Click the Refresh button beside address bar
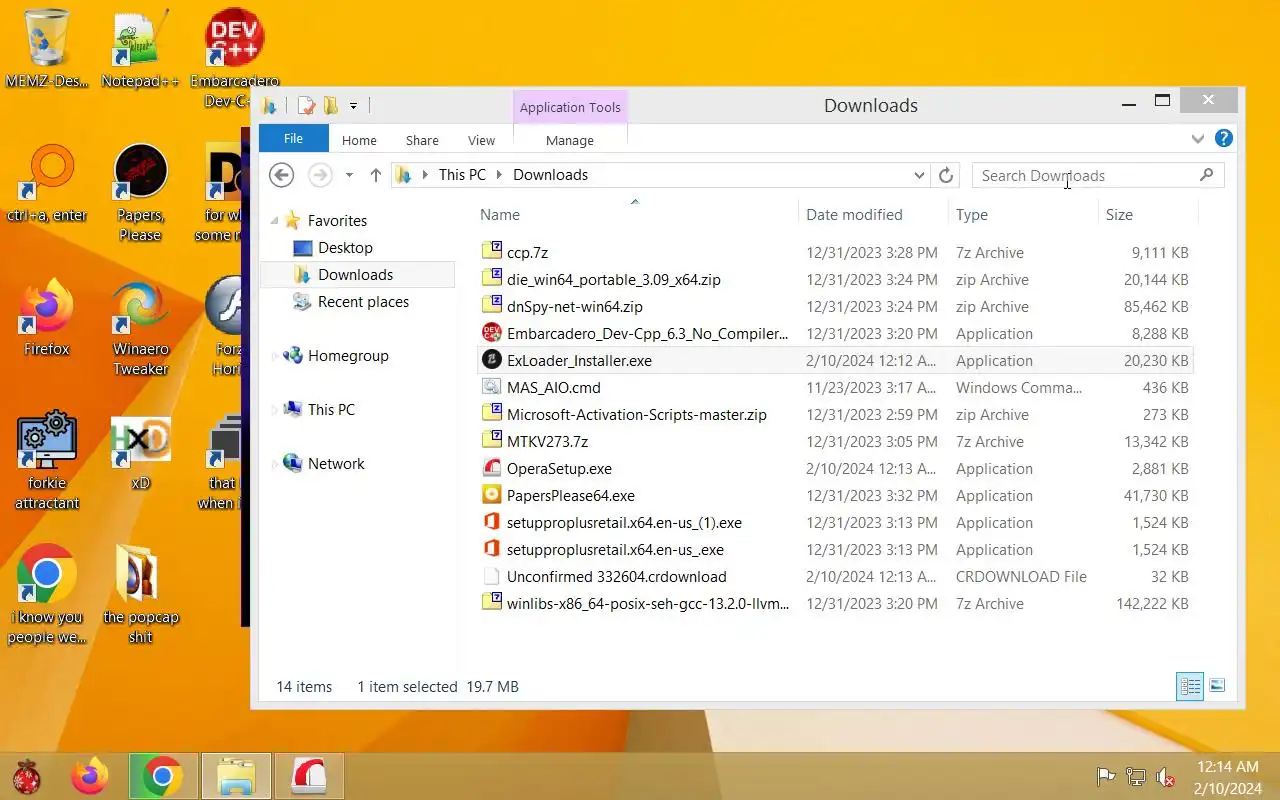Image resolution: width=1280 pixels, height=800 pixels. point(946,175)
